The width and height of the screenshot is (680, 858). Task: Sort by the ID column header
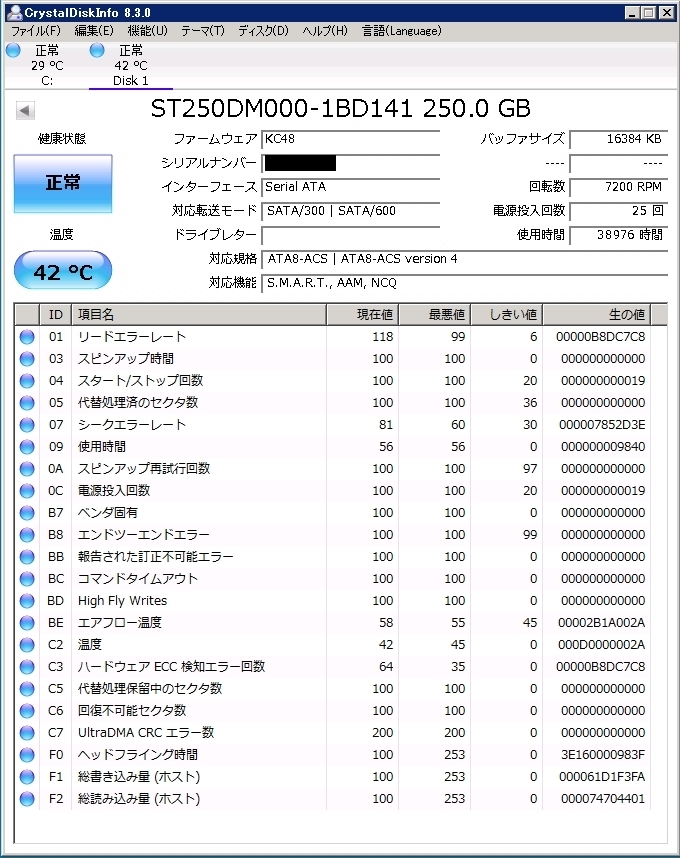tap(56, 315)
